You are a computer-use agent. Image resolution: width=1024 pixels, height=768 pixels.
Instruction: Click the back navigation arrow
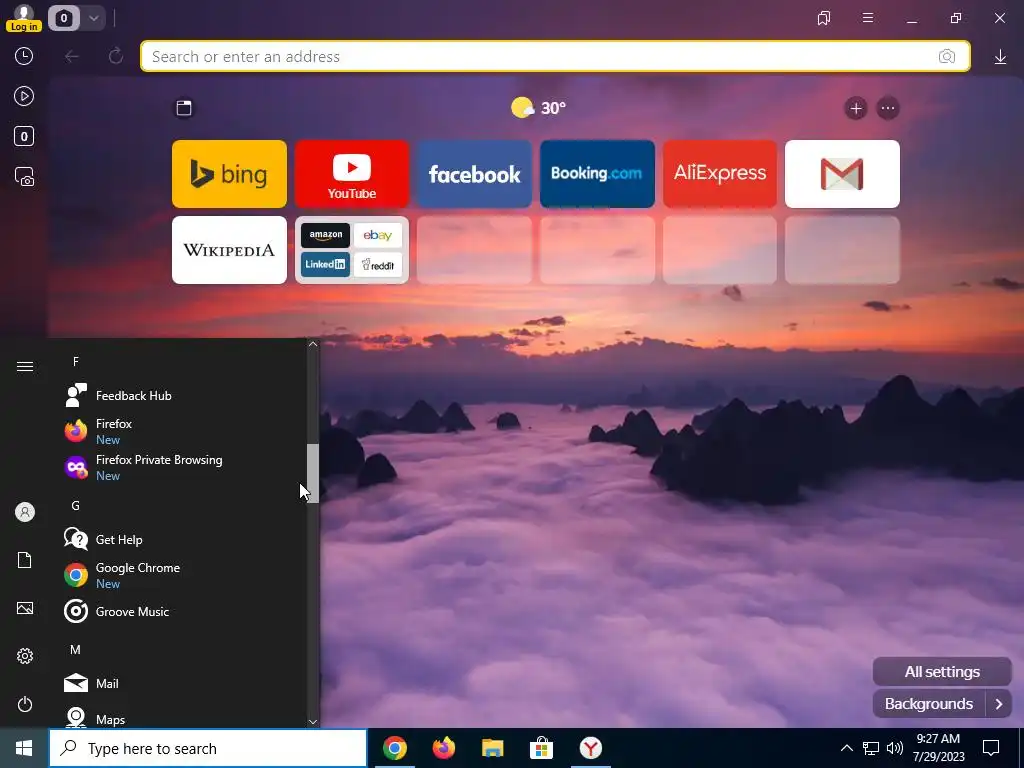point(72,56)
